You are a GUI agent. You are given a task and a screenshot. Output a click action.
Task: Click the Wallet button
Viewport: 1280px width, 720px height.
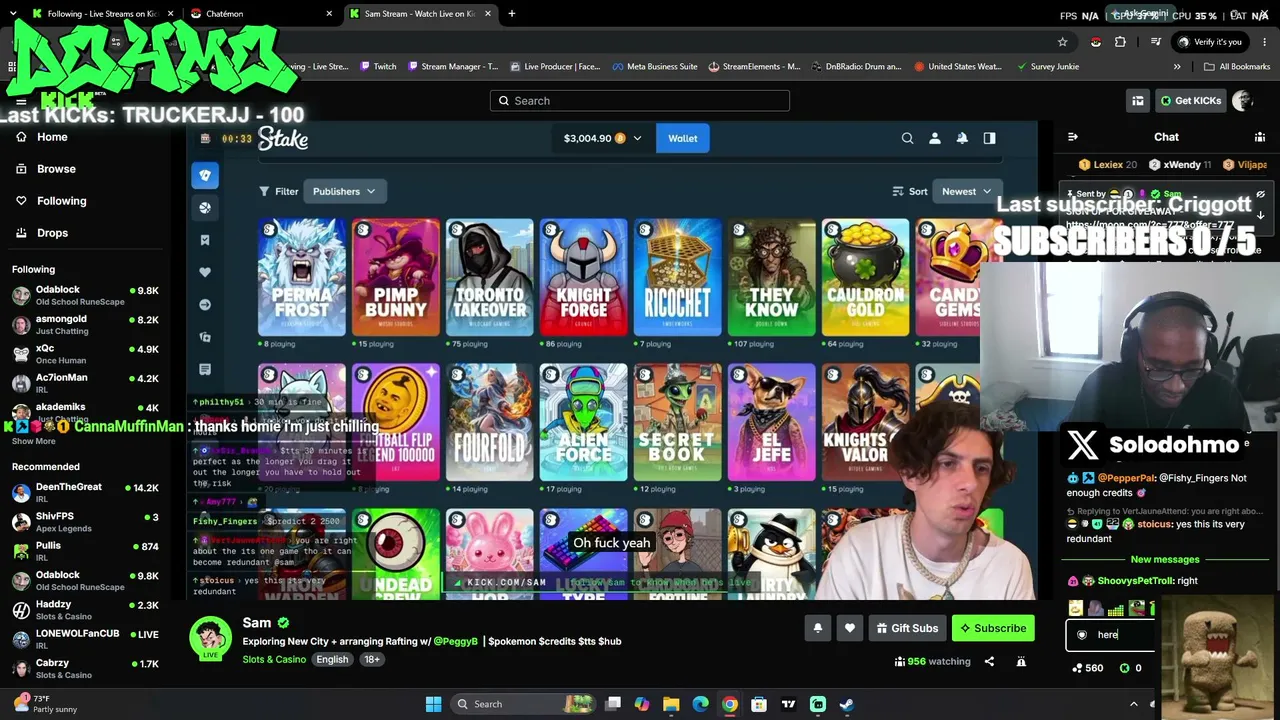pos(683,138)
